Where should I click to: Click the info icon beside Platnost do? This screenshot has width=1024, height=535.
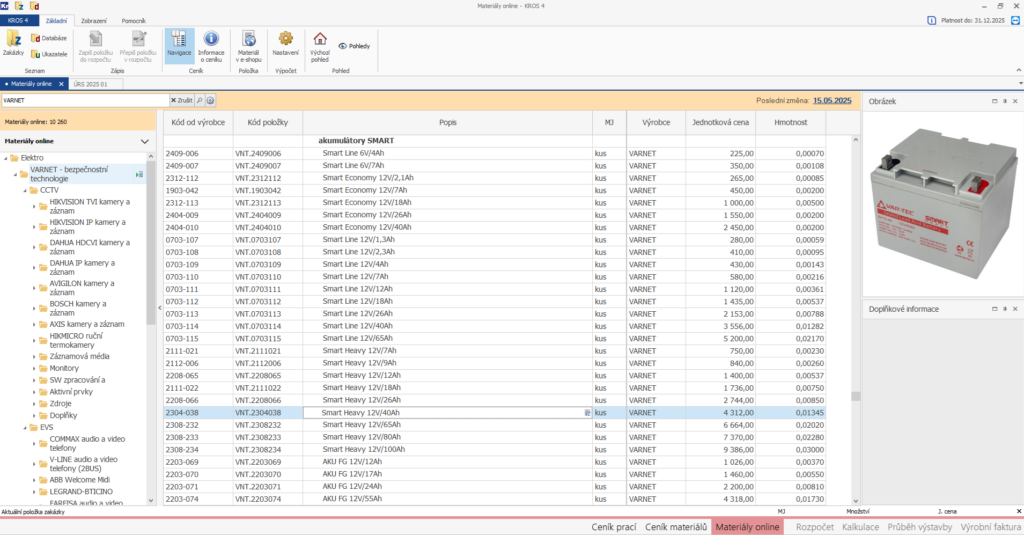coord(932,20)
